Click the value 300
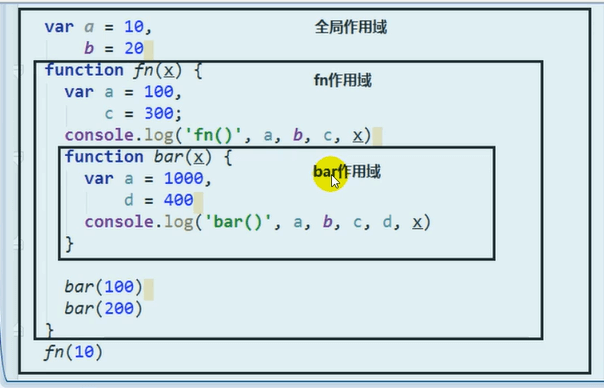 159,113
